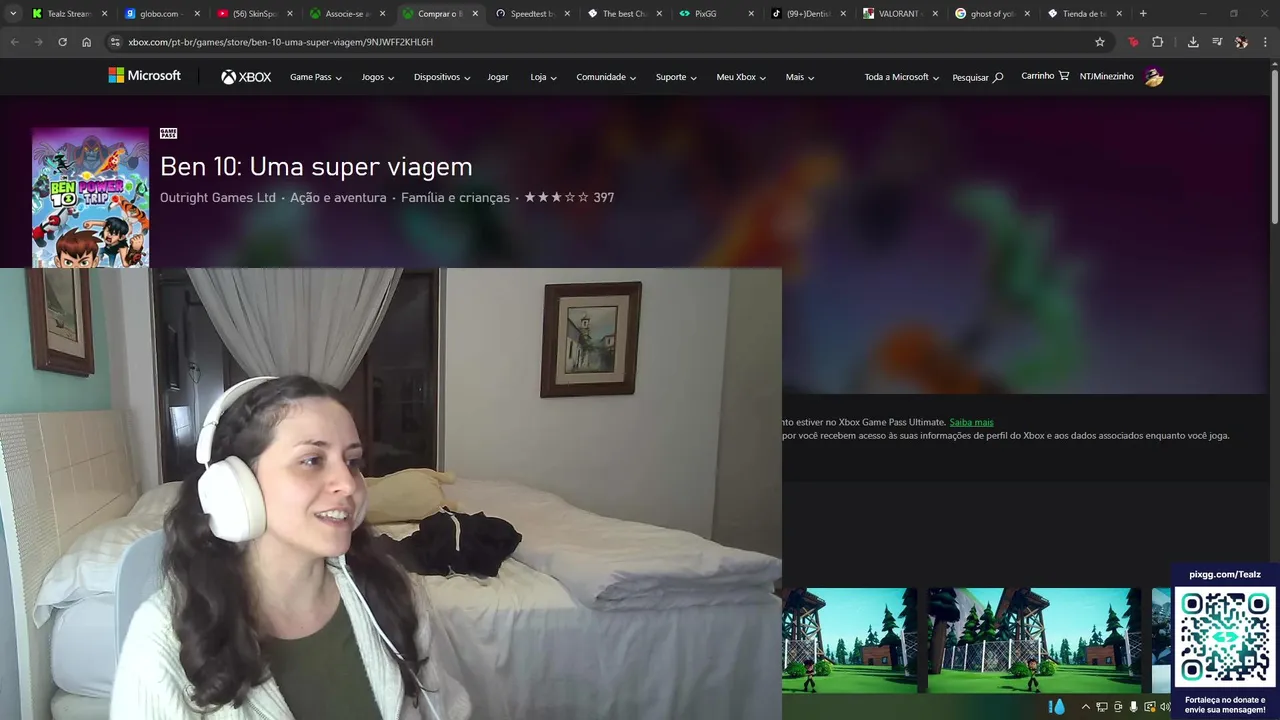Image resolution: width=1280 pixels, height=720 pixels.
Task: Open the Microsoft logo homepage link
Action: click(144, 76)
